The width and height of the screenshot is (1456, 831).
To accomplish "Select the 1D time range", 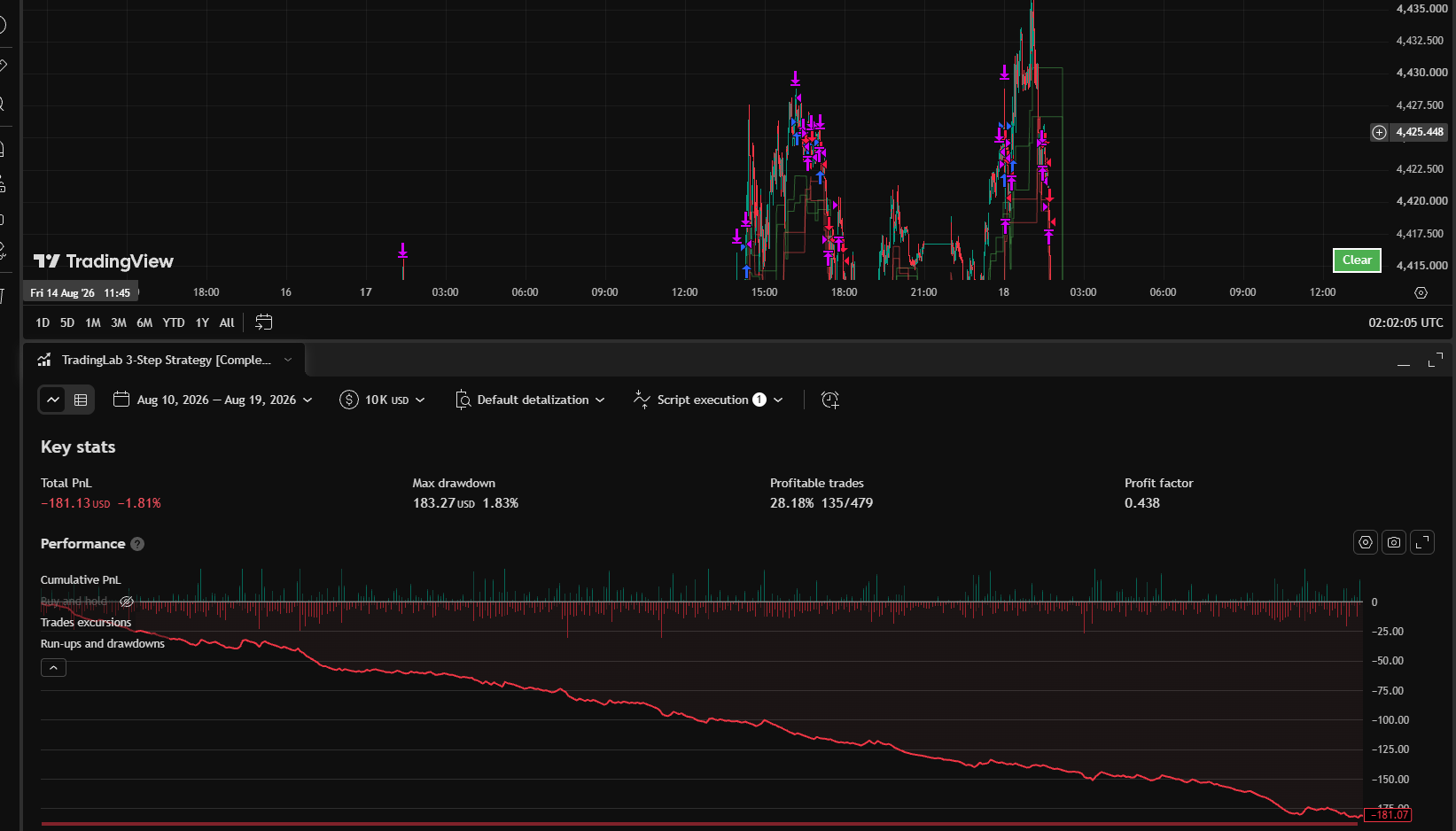I will (x=43, y=322).
